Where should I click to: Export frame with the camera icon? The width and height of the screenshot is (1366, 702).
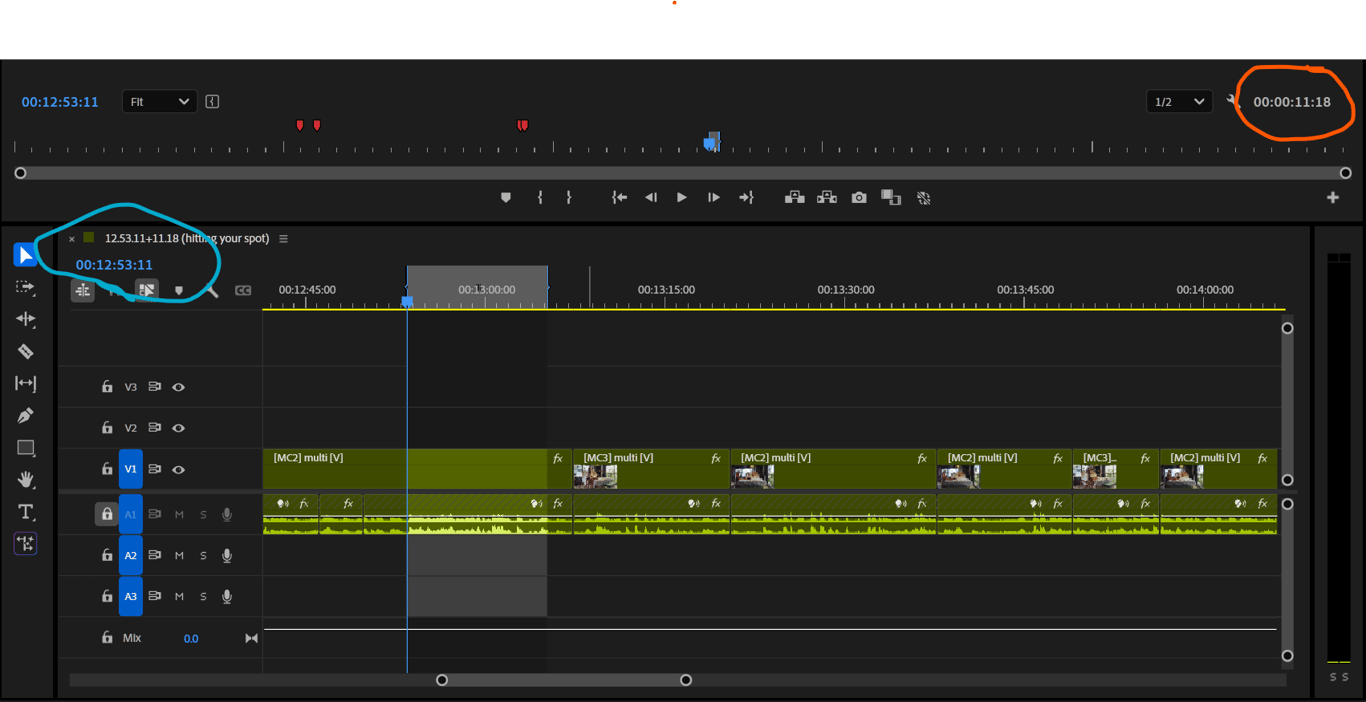coord(859,198)
